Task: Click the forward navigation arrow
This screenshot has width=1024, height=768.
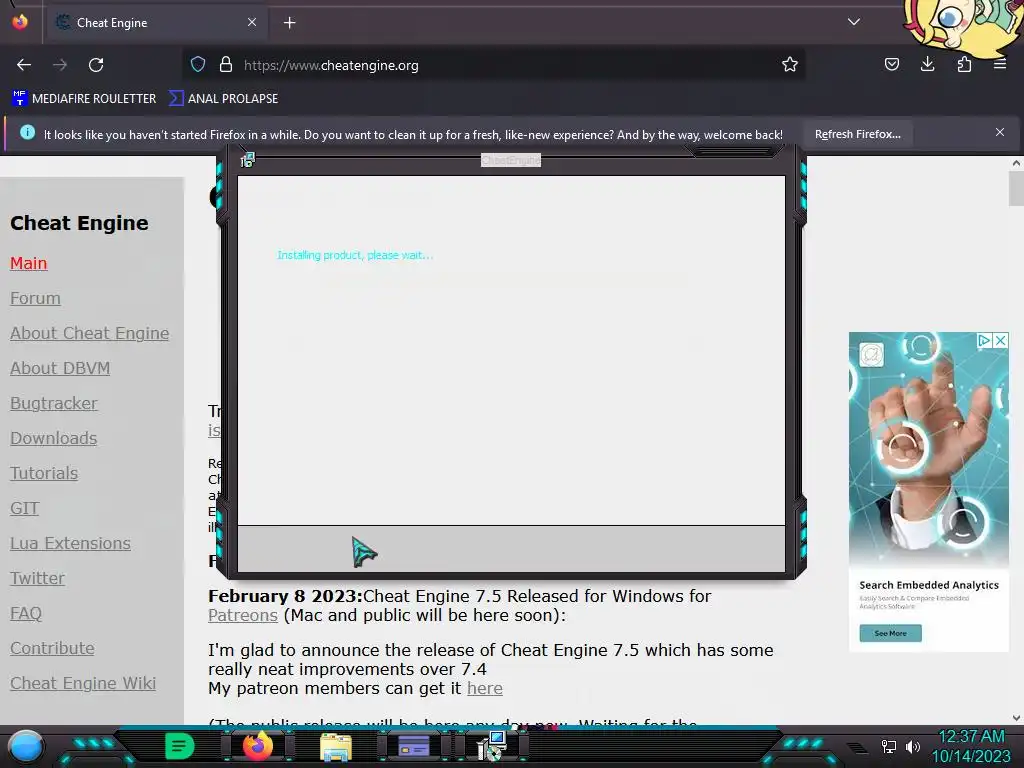Action: click(x=60, y=65)
